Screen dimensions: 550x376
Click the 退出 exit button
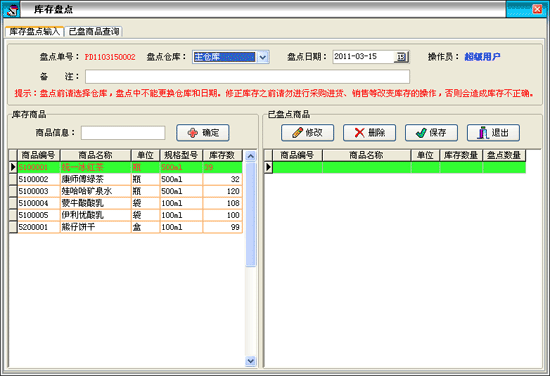point(493,133)
